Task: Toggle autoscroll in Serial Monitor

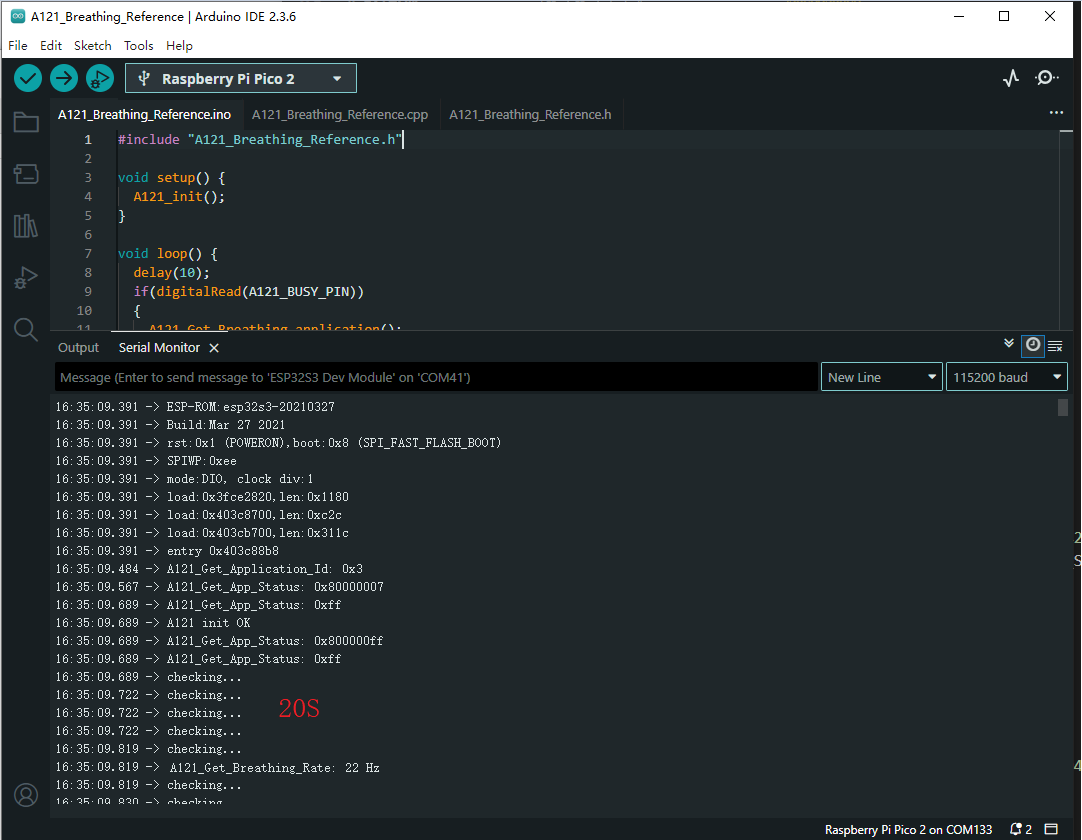Action: (x=1009, y=344)
